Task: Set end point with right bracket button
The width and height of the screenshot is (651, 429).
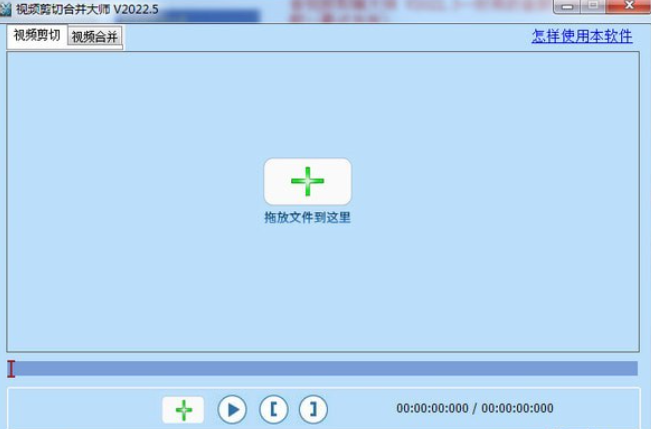Action: pyautogui.click(x=313, y=409)
